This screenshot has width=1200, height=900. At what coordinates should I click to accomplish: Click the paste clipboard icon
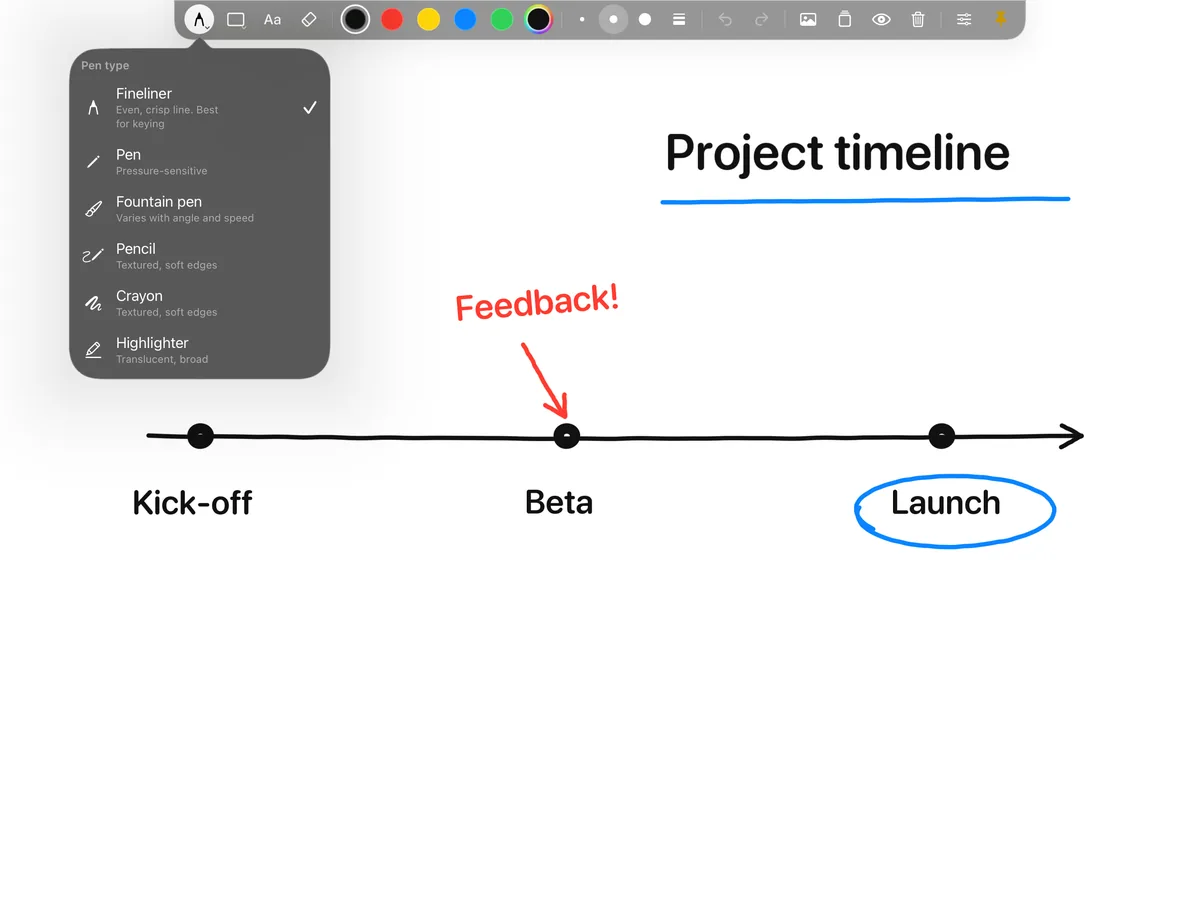coord(845,19)
